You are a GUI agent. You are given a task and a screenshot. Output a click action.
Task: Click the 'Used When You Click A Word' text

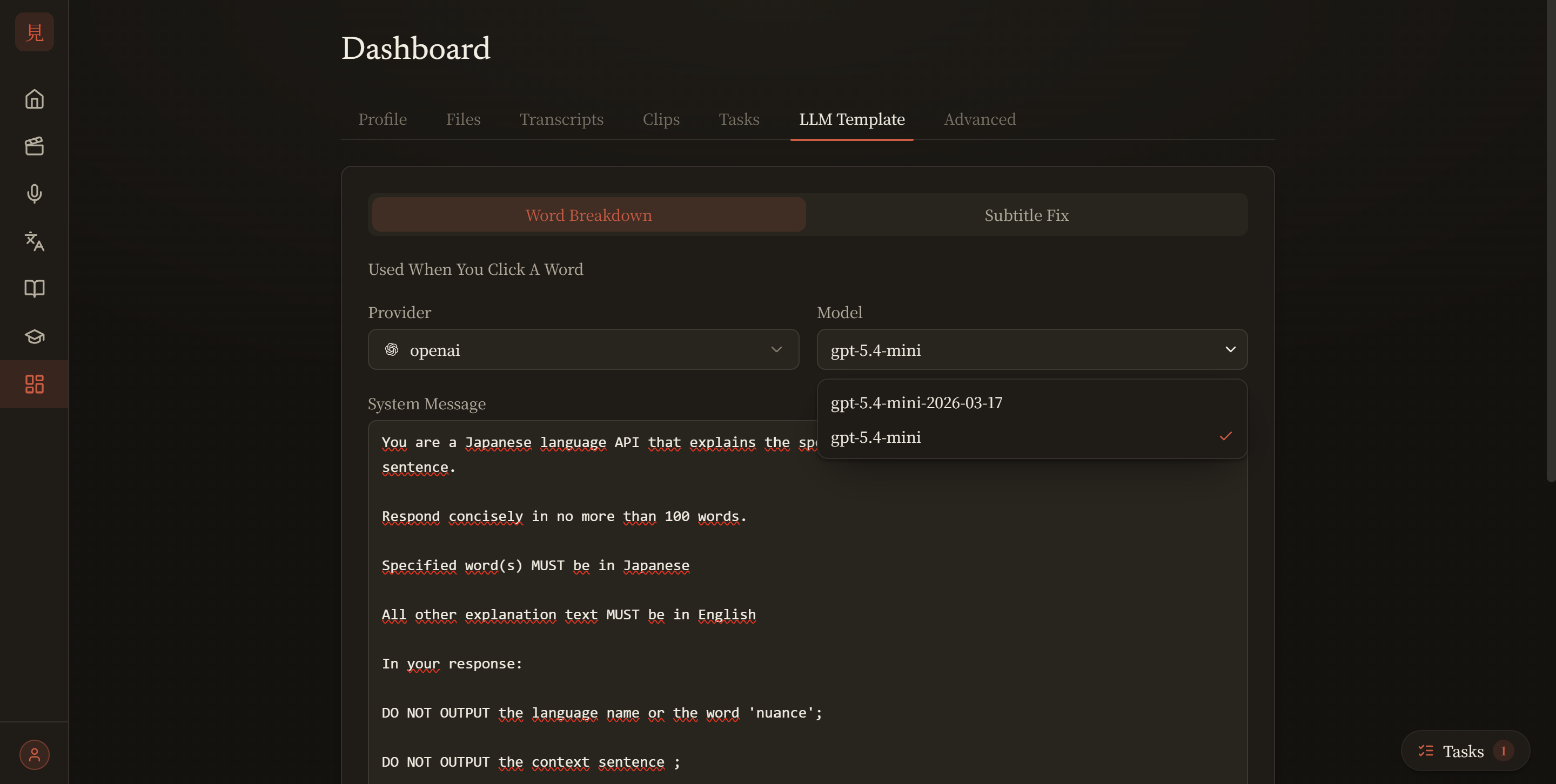point(475,269)
